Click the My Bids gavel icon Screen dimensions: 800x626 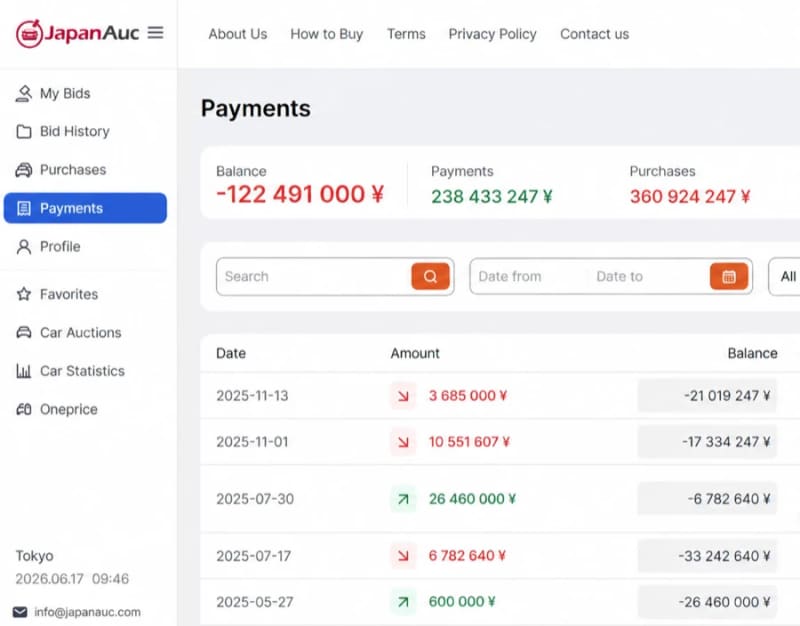[x=23, y=93]
